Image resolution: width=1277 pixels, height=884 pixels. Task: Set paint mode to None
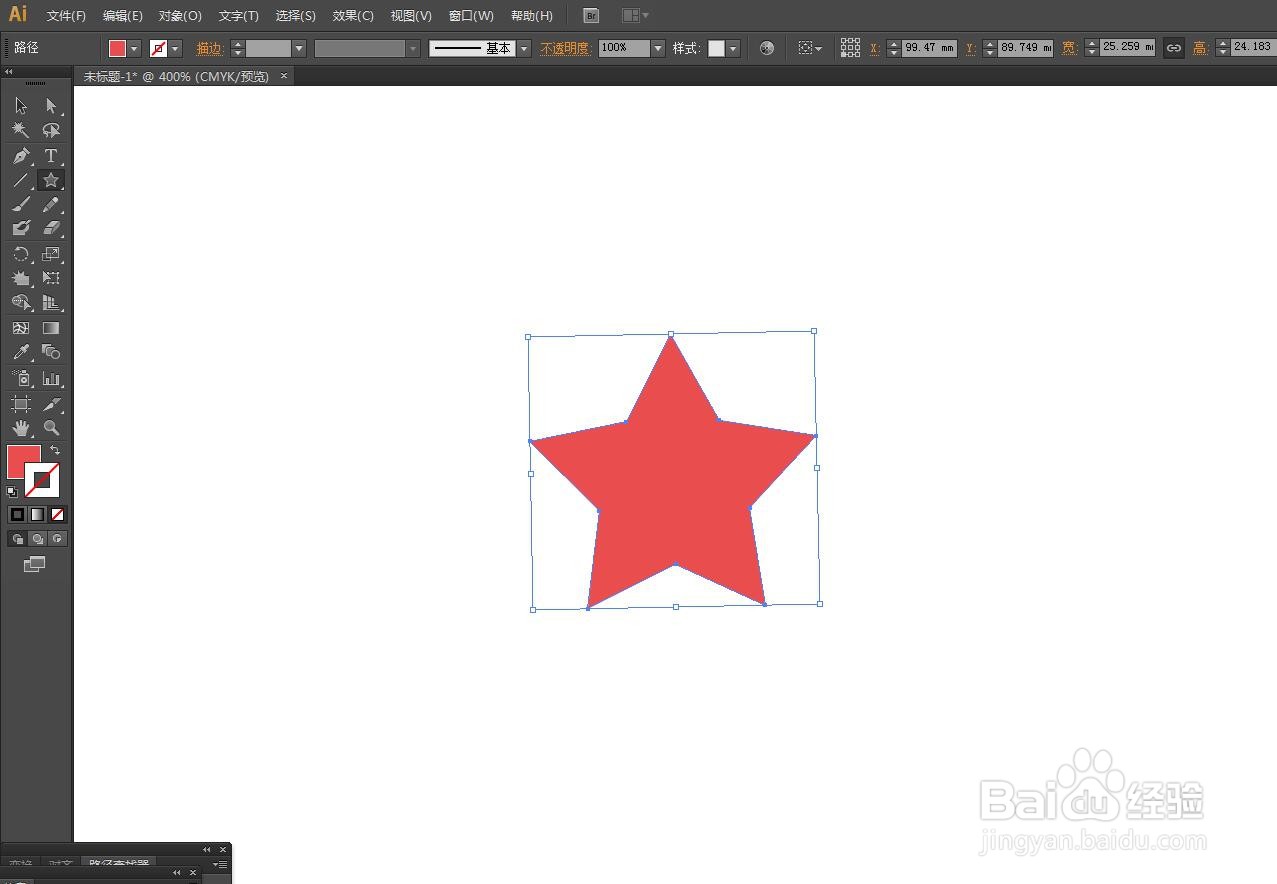(57, 514)
